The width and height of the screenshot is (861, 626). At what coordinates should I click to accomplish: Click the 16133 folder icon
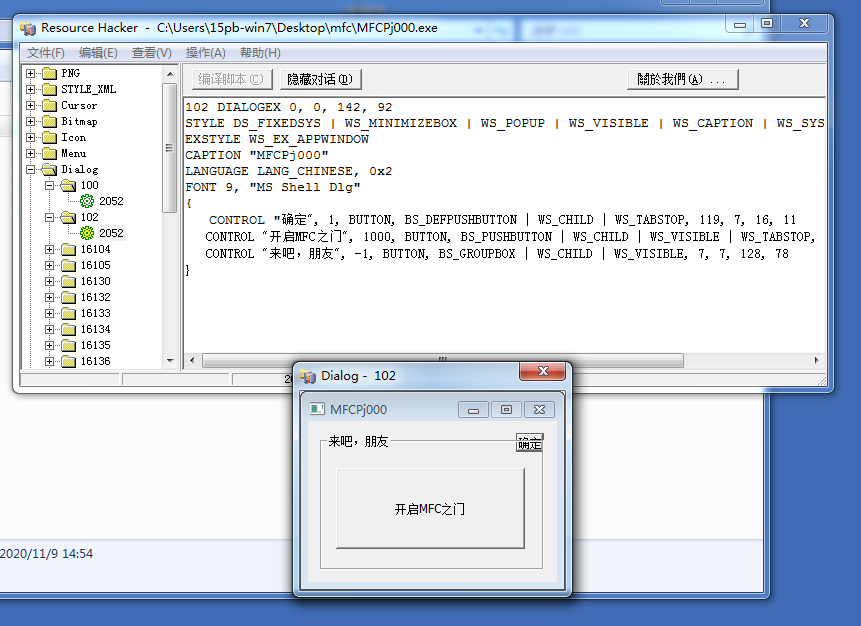(69, 313)
